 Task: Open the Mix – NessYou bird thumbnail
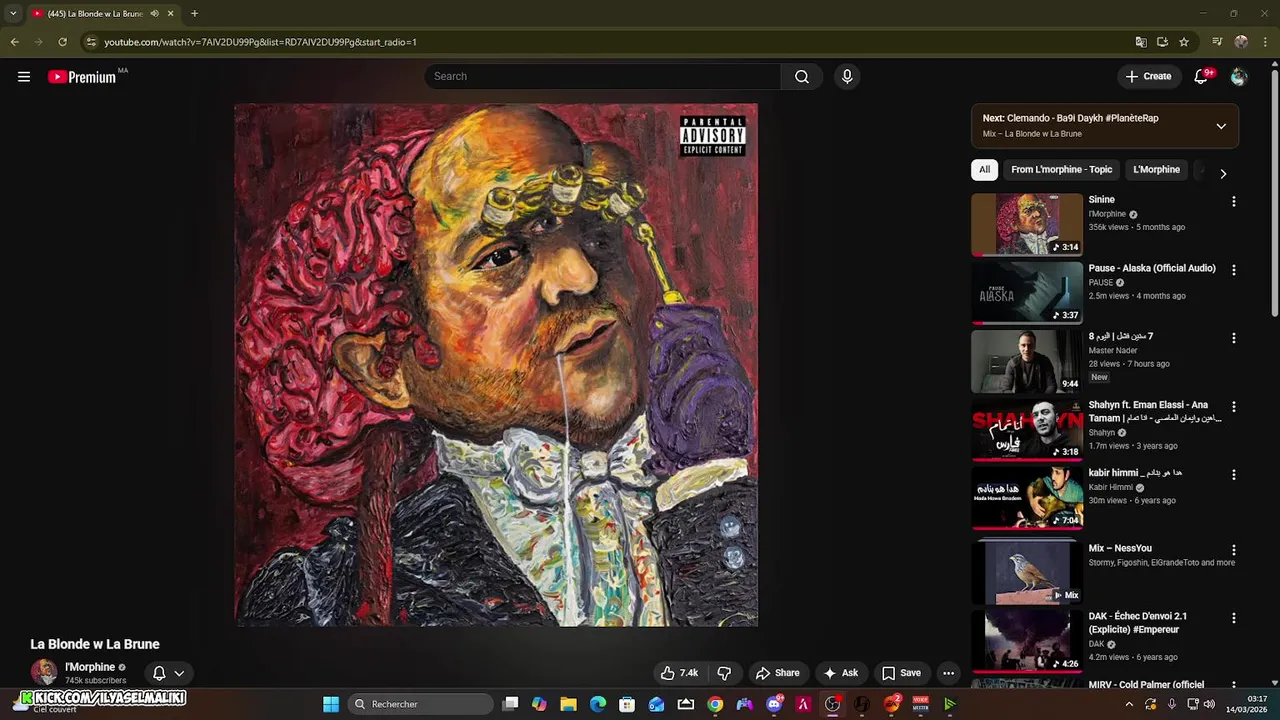[1027, 573]
